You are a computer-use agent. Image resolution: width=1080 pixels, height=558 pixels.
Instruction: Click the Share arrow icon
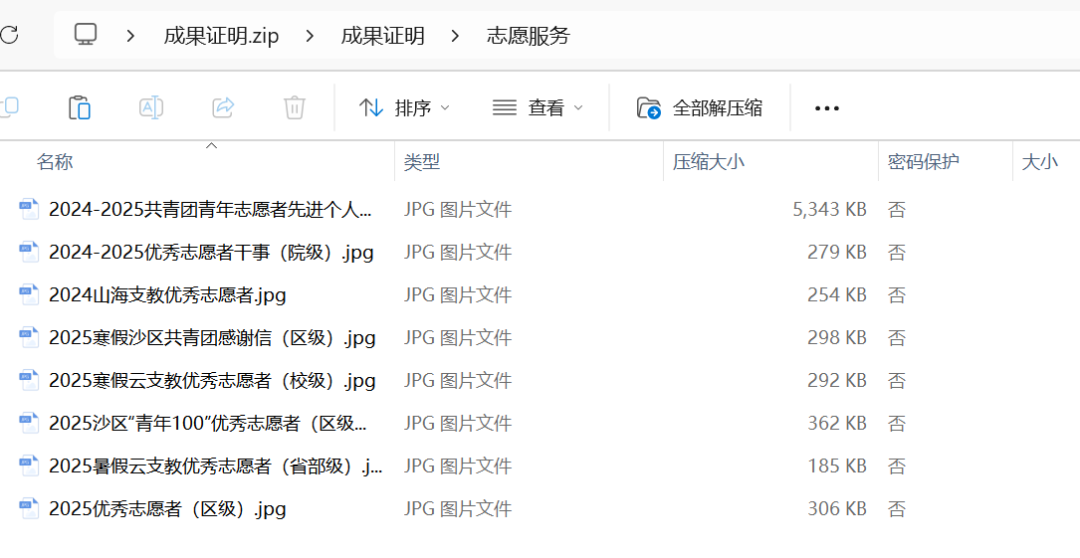(223, 107)
